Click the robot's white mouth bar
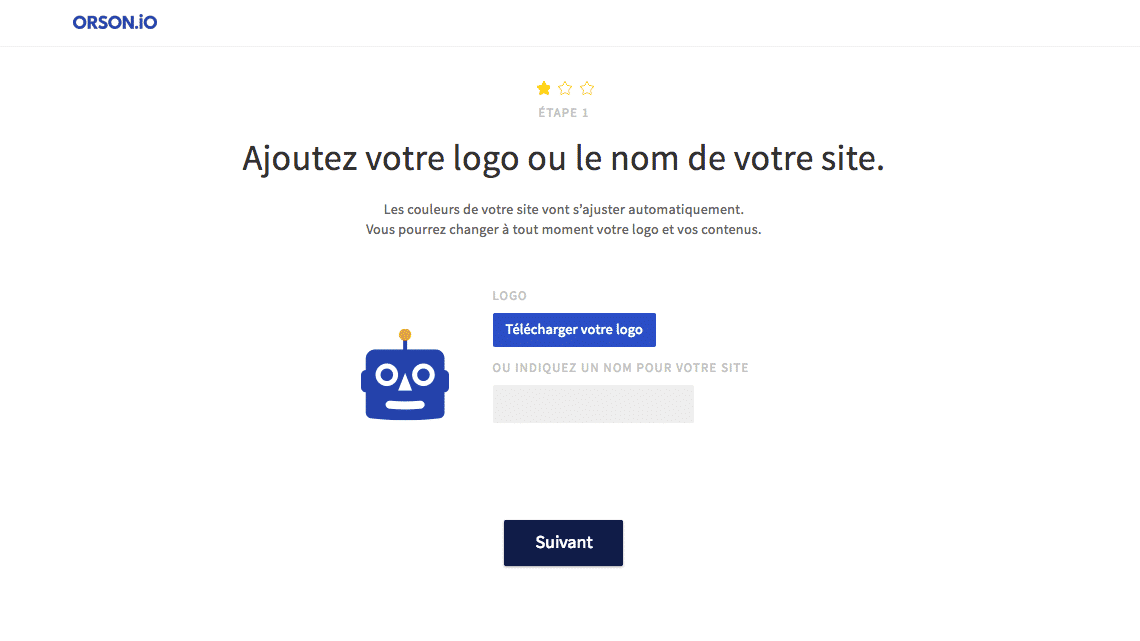Image resolution: width=1140 pixels, height=641 pixels. coord(405,405)
